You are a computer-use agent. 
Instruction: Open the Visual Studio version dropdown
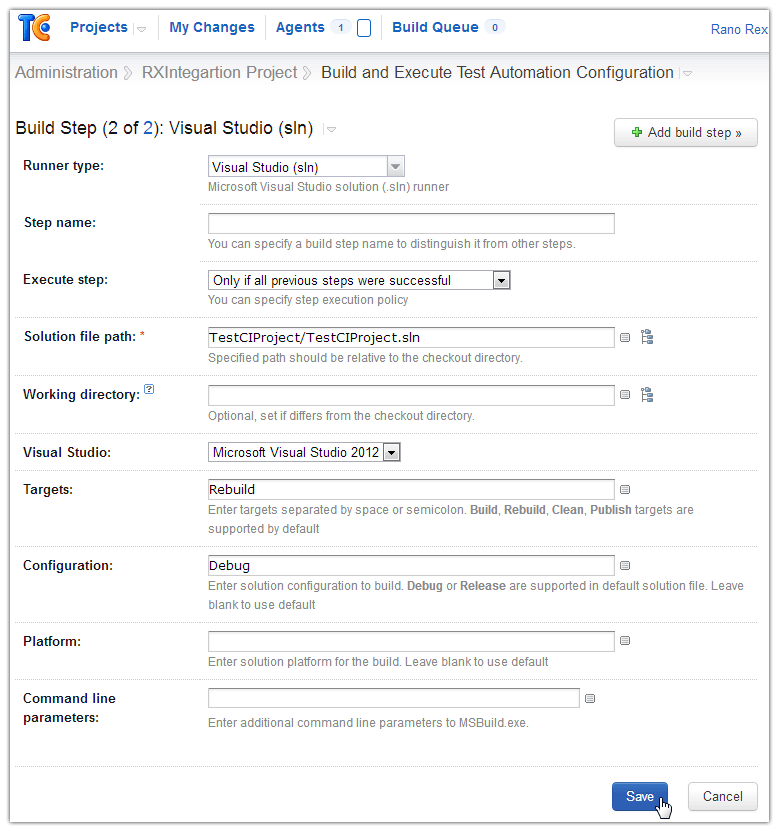(x=304, y=452)
